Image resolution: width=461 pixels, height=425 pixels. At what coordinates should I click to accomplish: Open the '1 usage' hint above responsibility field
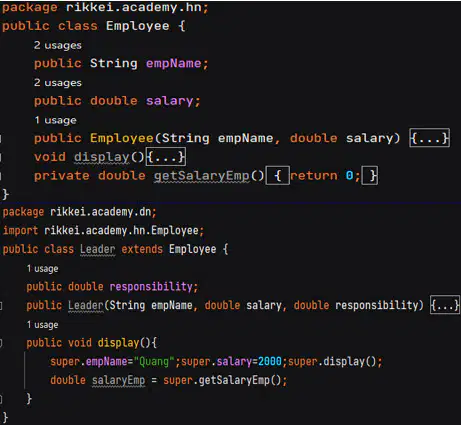pyautogui.click(x=42, y=268)
